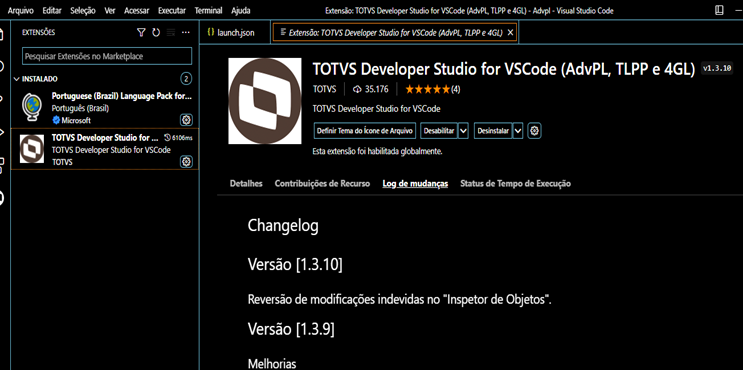Click the Changelog heading
Image resolution: width=743 pixels, height=370 pixels.
click(283, 226)
